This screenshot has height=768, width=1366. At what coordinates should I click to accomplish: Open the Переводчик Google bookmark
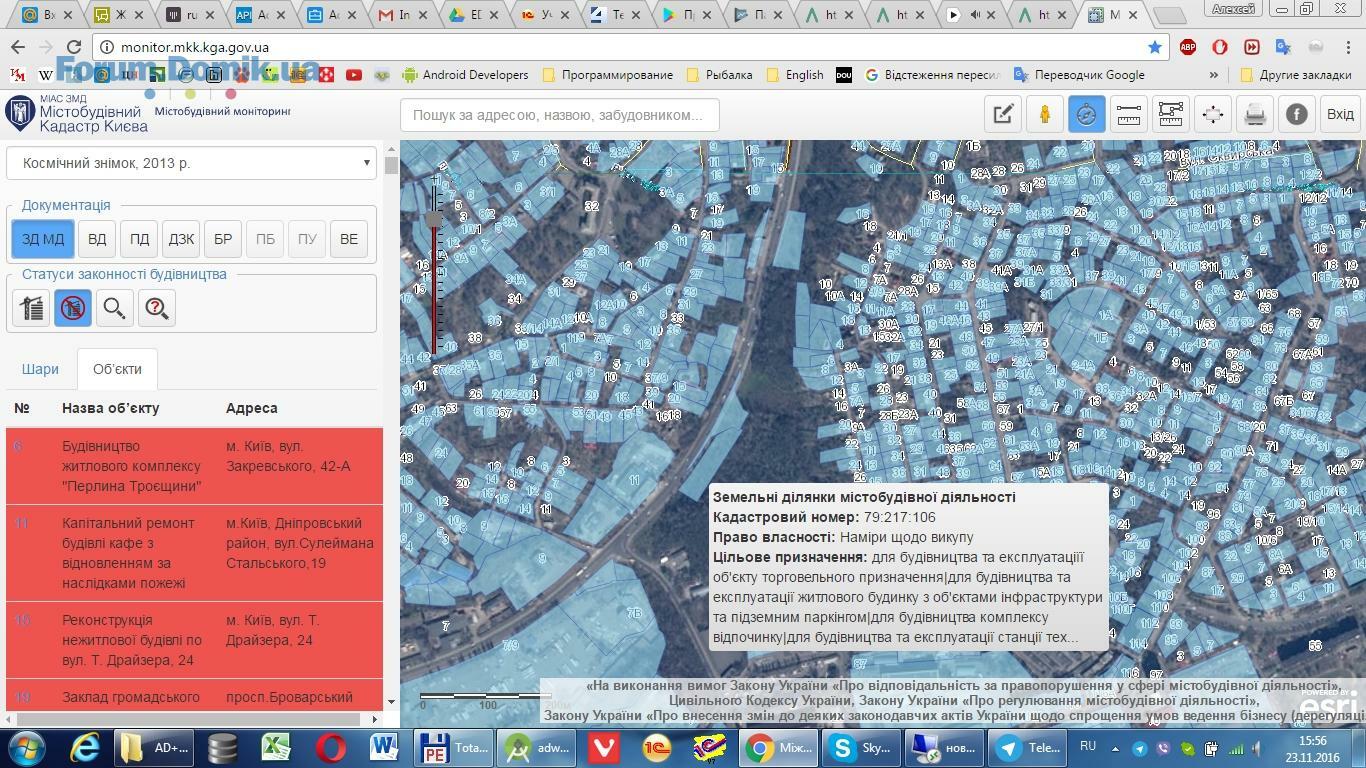point(1080,75)
